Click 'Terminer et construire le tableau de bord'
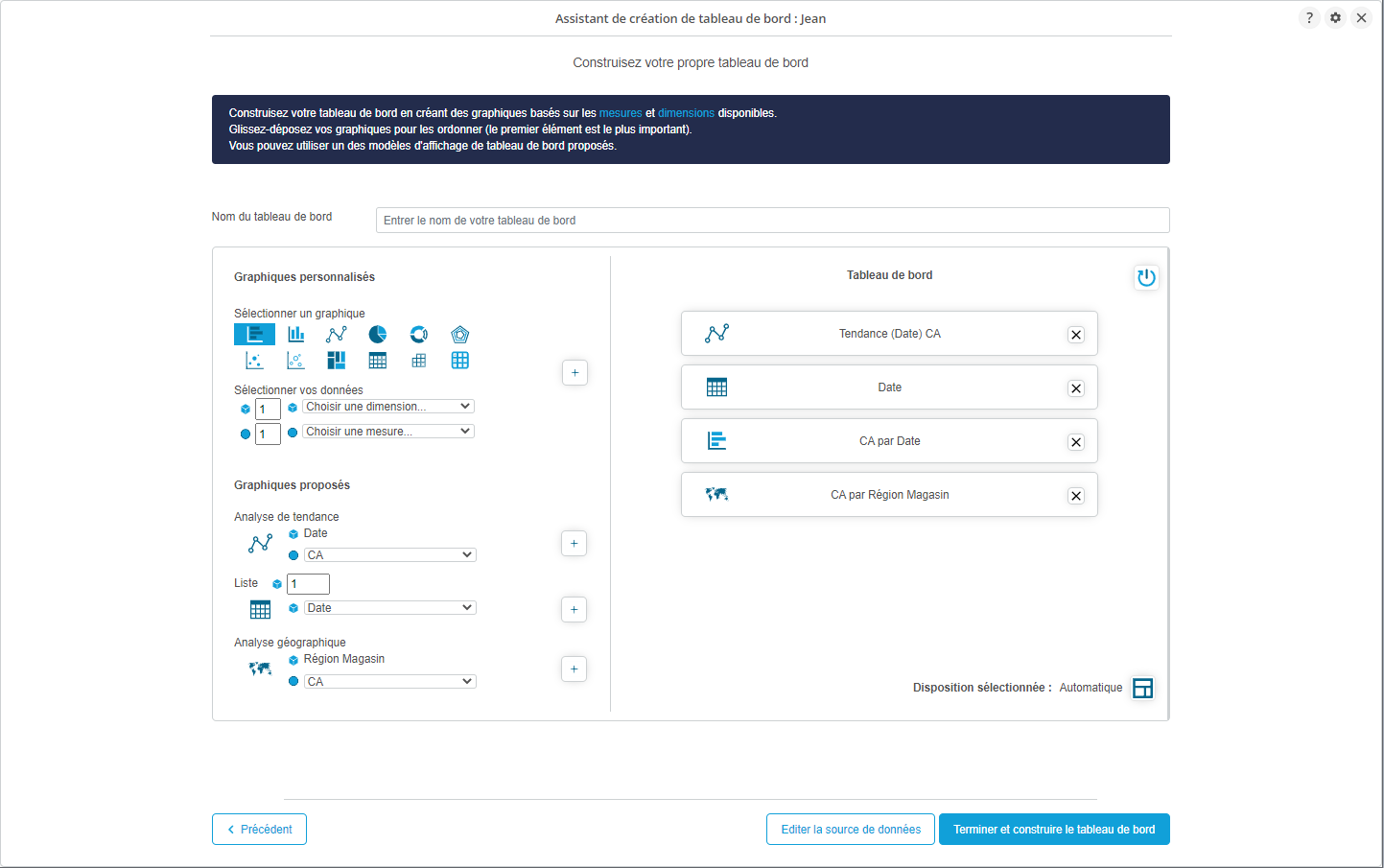The width and height of the screenshot is (1384, 868). point(1054,830)
